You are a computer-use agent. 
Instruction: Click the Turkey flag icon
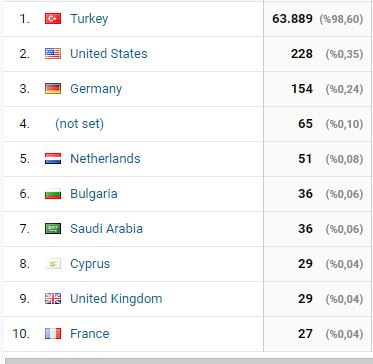(53, 19)
